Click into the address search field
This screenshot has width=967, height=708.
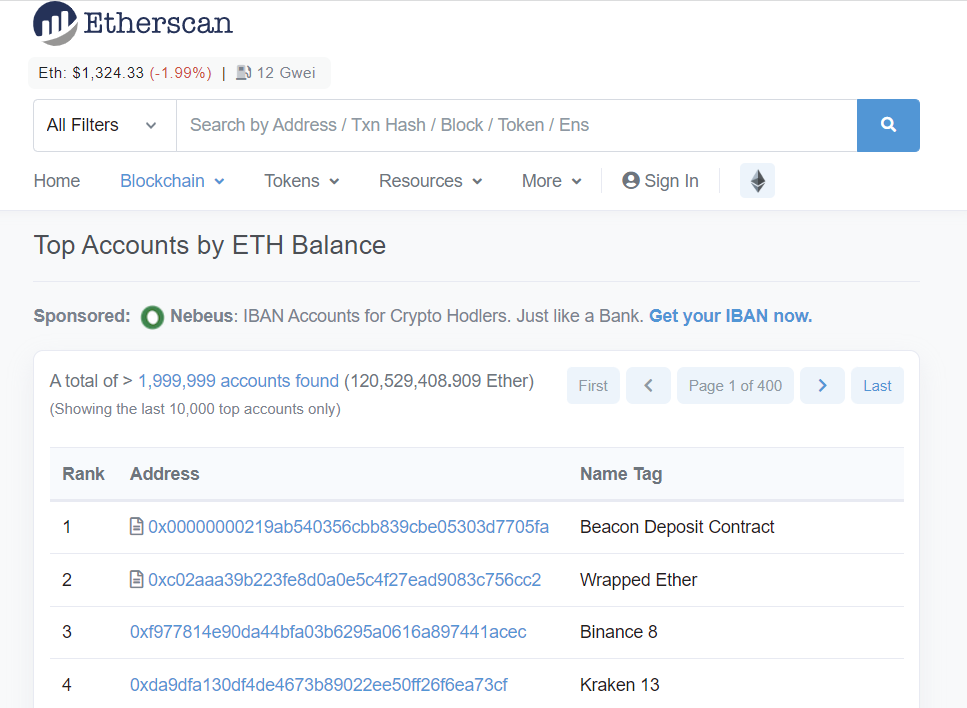pyautogui.click(x=517, y=125)
